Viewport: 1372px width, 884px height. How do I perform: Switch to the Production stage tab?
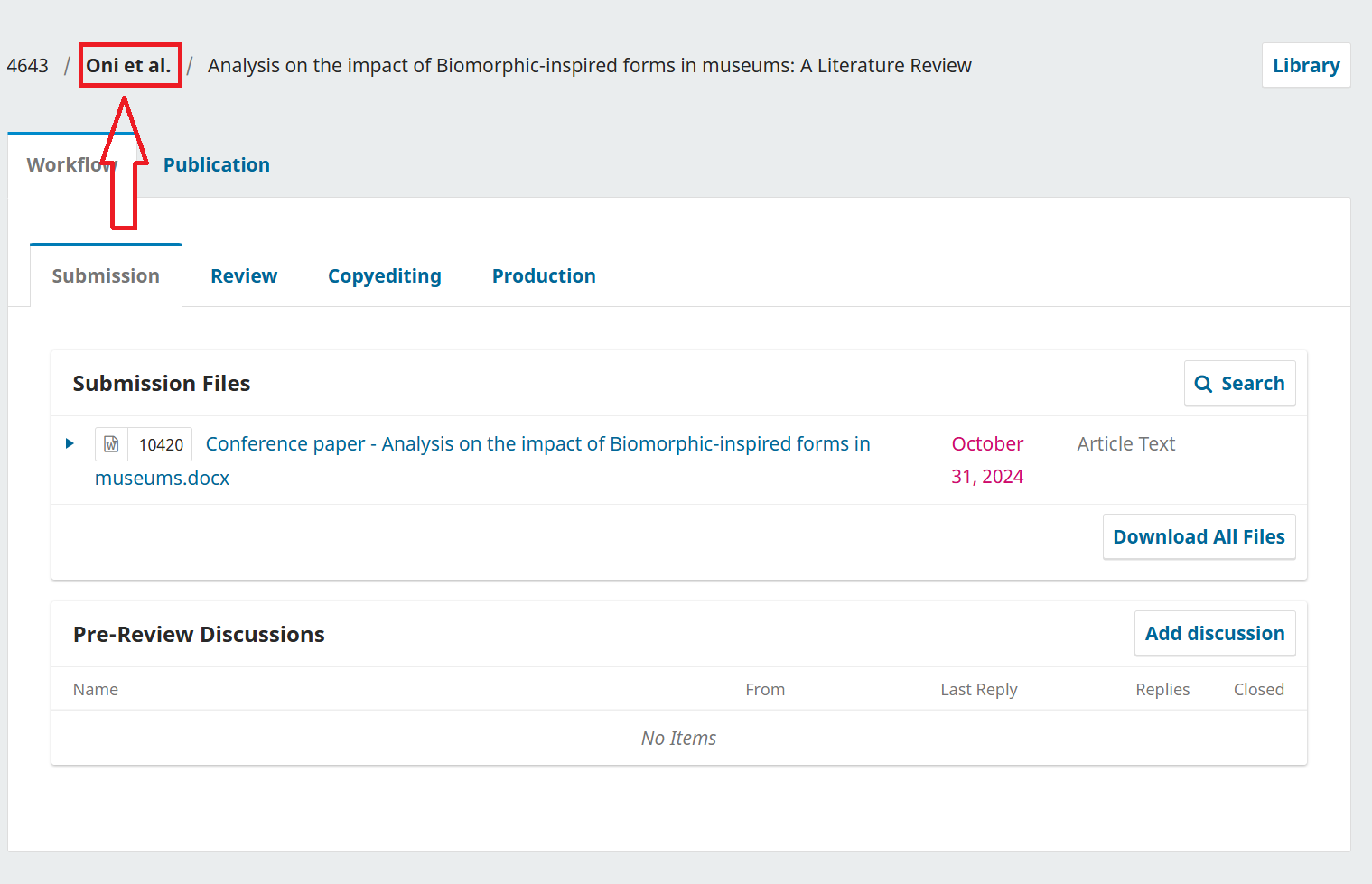coord(543,276)
